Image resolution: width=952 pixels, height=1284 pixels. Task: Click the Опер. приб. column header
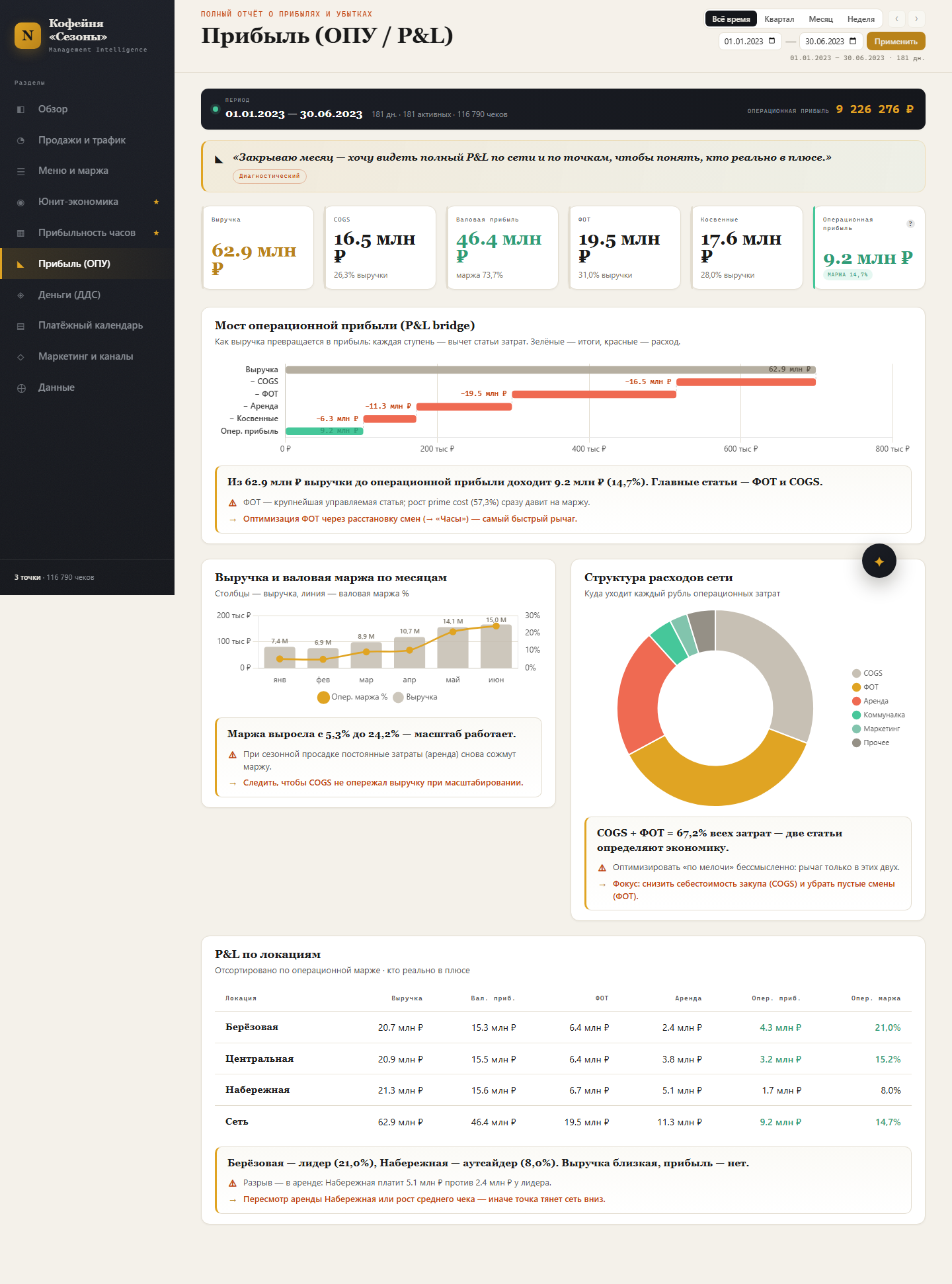click(776, 998)
